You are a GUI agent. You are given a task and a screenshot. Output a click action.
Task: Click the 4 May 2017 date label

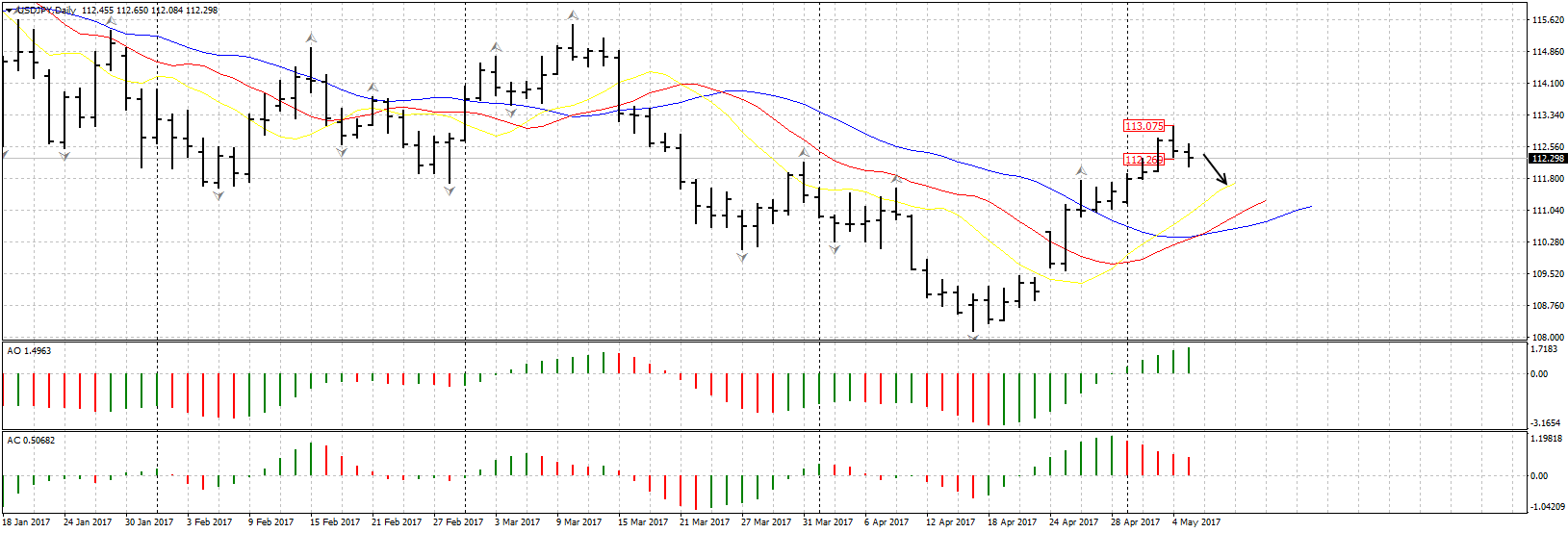coord(1195,522)
